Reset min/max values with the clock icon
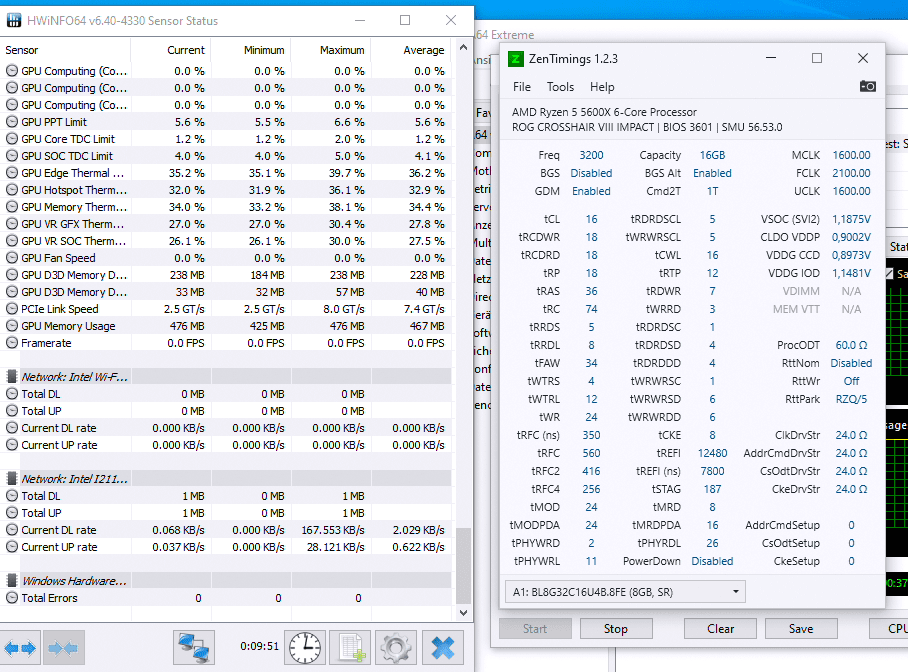This screenshot has width=908, height=672. (x=305, y=647)
